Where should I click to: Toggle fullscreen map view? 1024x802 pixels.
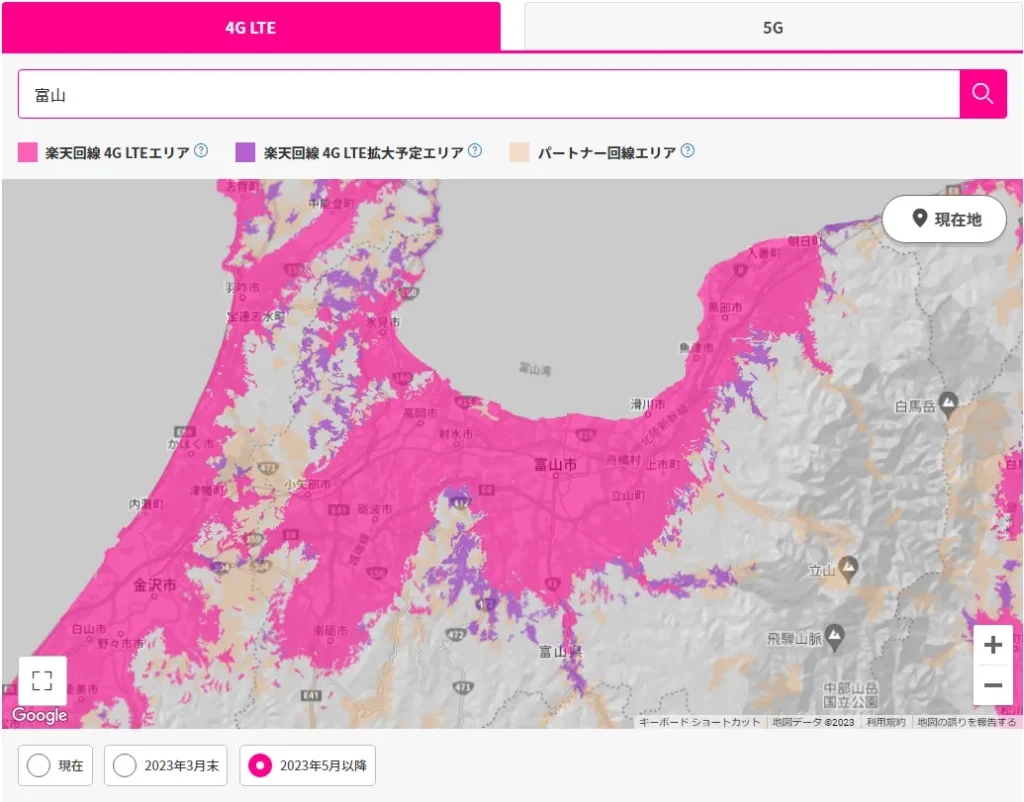(x=42, y=681)
